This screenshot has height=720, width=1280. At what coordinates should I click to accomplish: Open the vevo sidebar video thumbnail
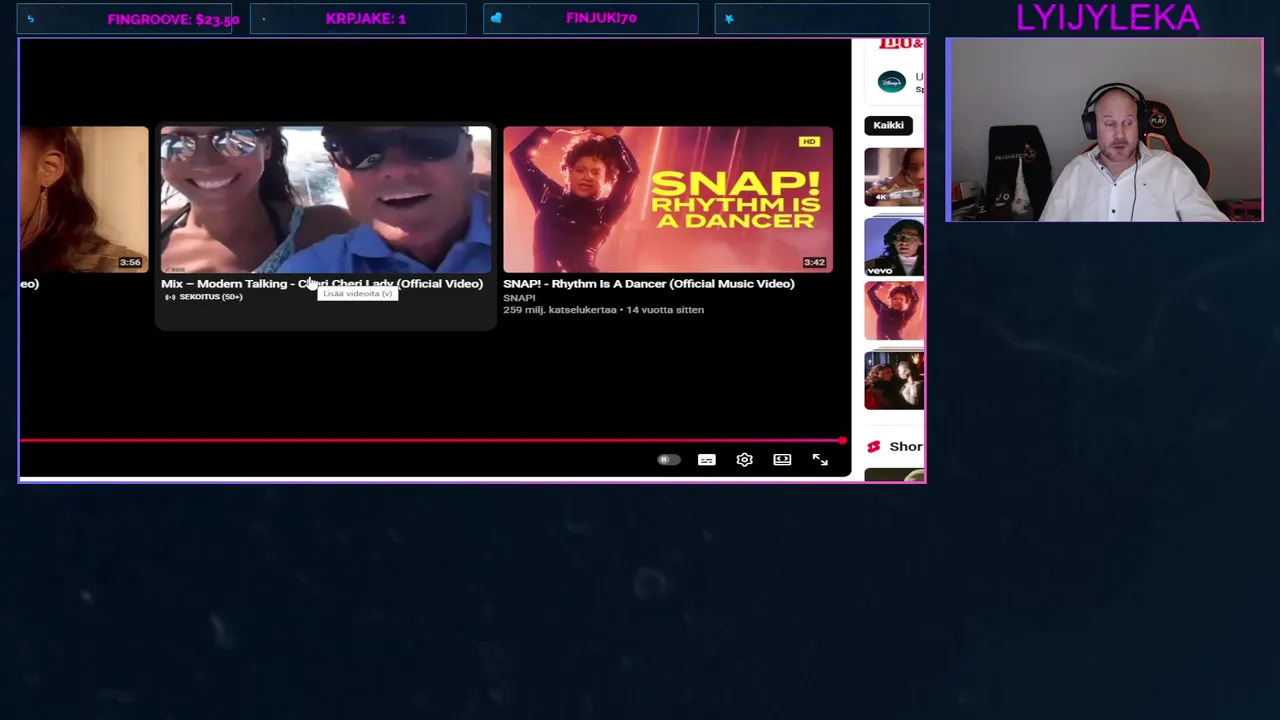(x=894, y=246)
